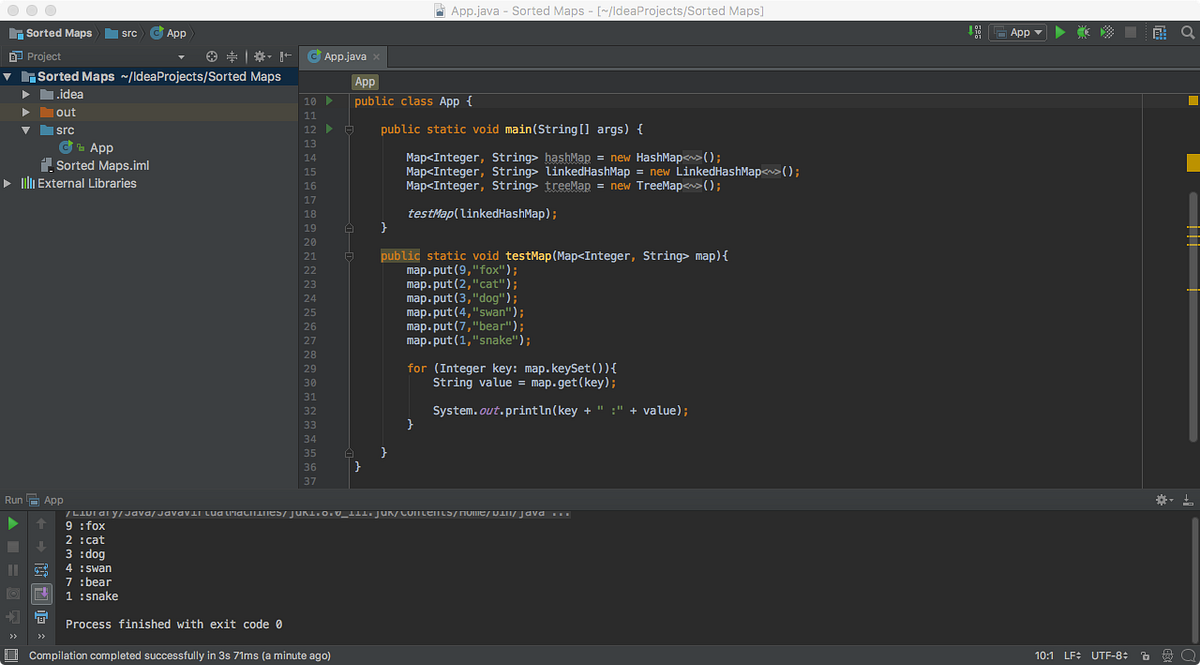The width and height of the screenshot is (1200, 665).
Task: Collapse the main method using fold marker
Action: click(x=349, y=130)
